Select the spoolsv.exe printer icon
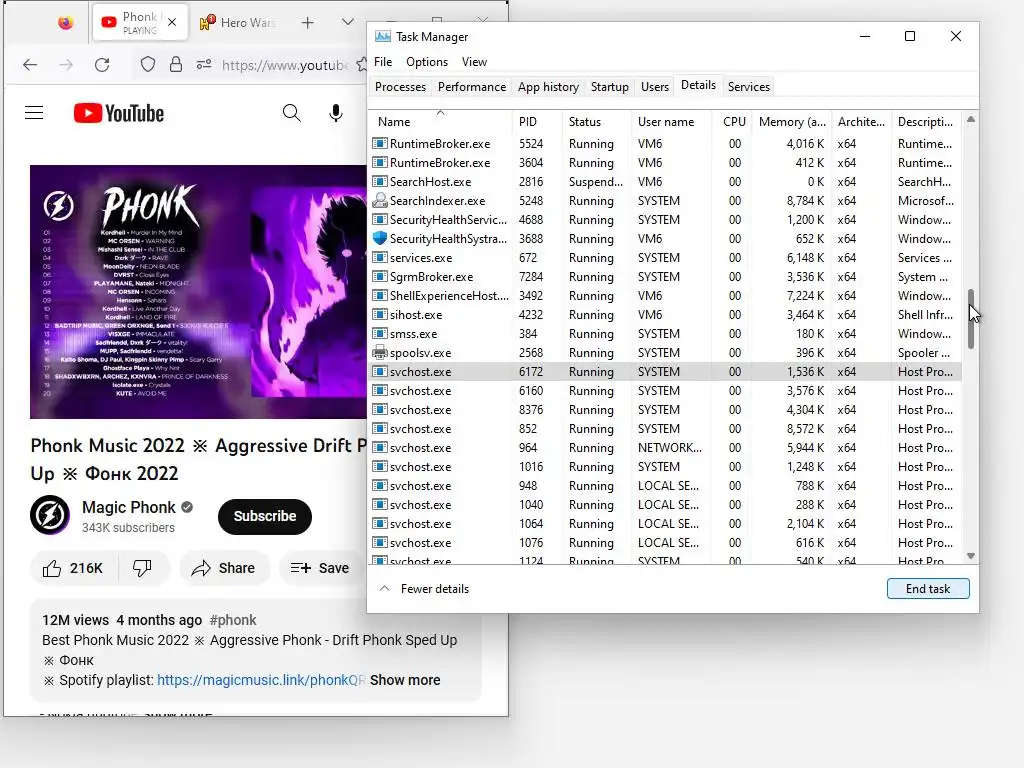Viewport: 1024px width, 768px height. (x=379, y=353)
